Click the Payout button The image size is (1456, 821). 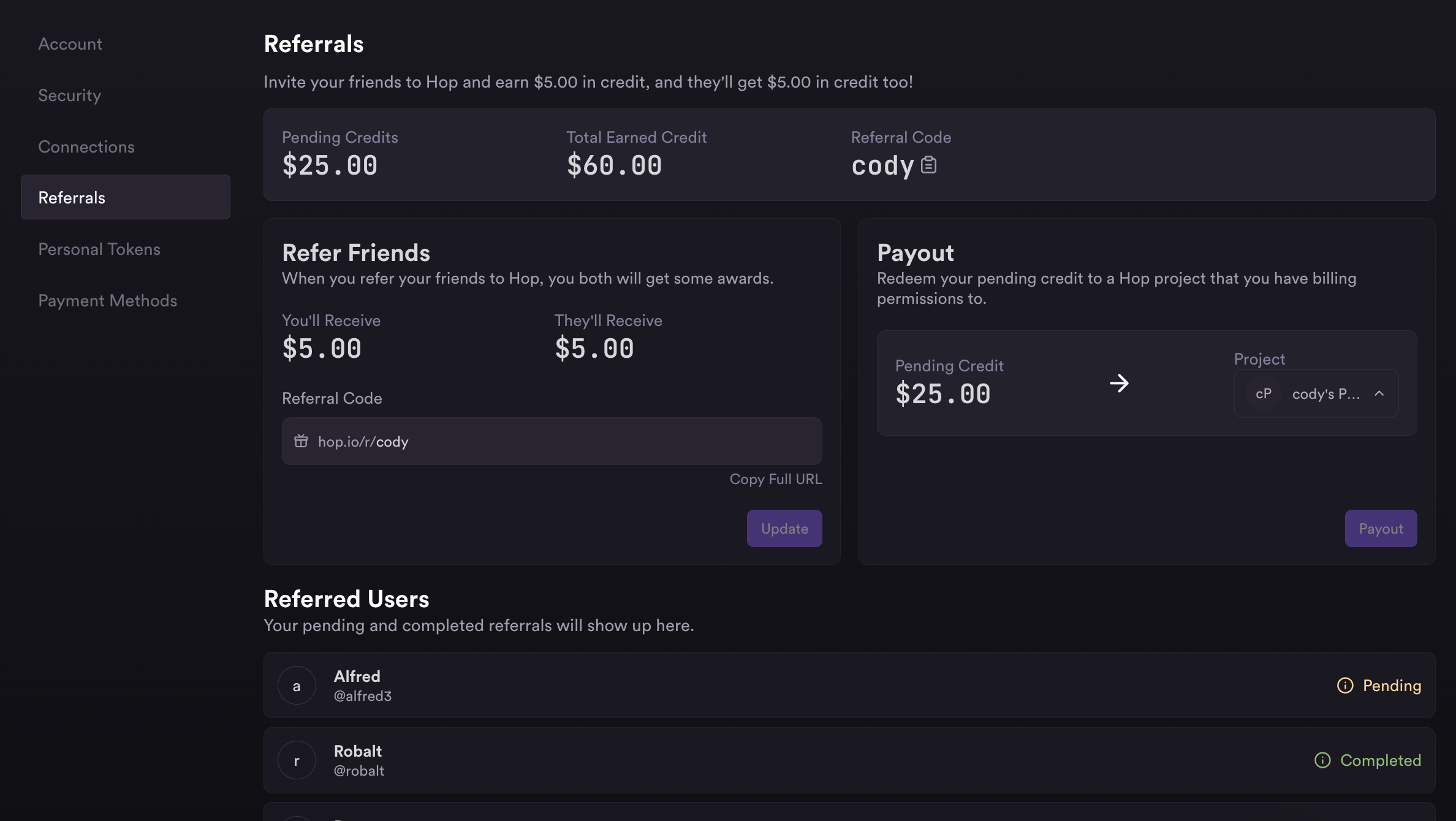[1381, 529]
